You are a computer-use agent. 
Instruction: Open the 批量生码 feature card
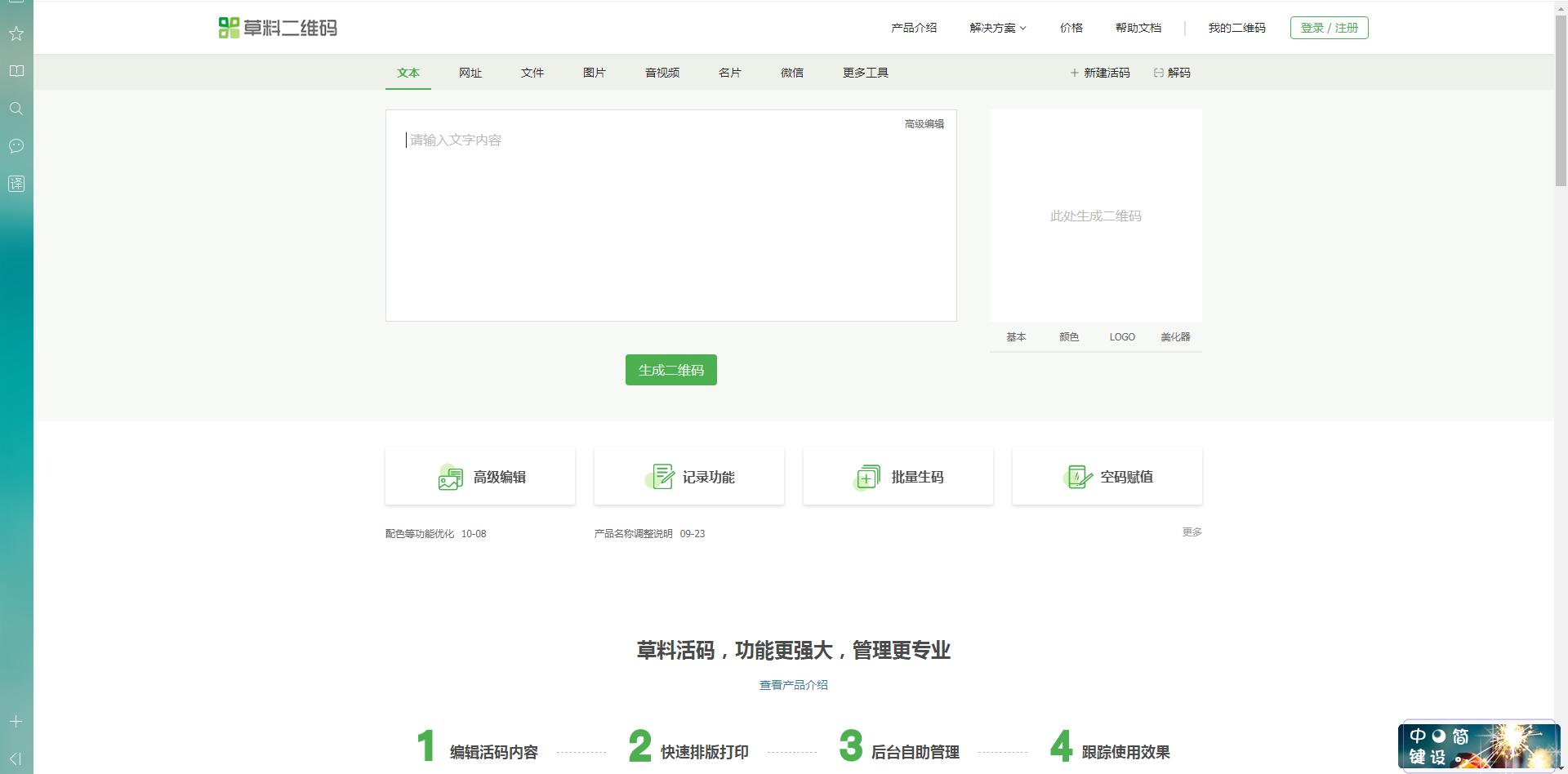tap(898, 476)
